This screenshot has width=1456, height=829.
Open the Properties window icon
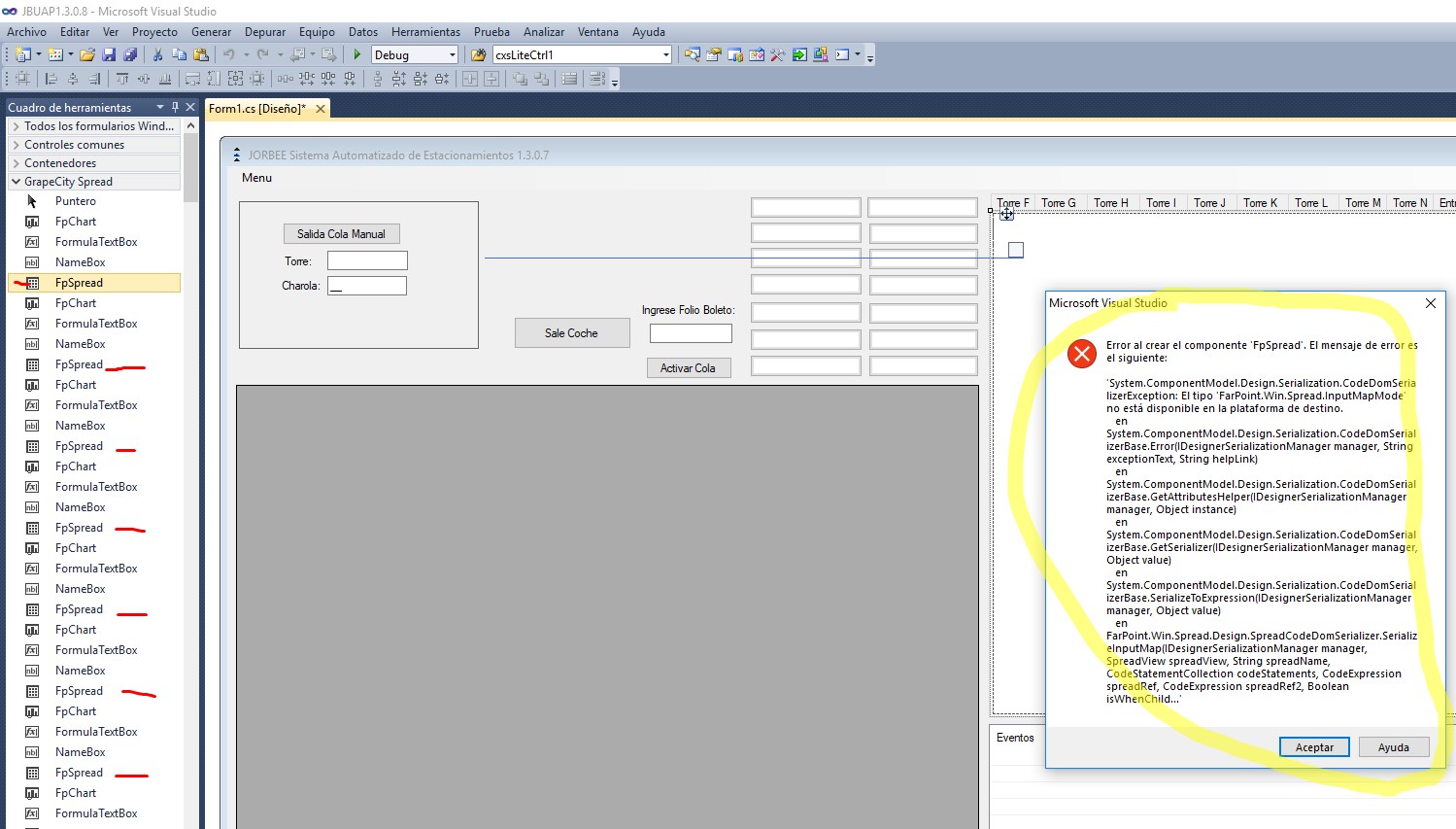tap(714, 54)
